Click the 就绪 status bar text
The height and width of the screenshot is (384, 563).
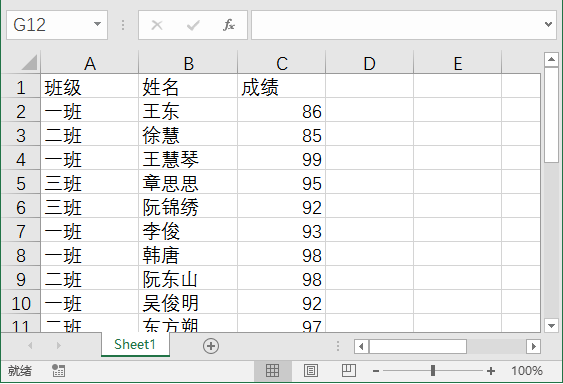pos(20,371)
